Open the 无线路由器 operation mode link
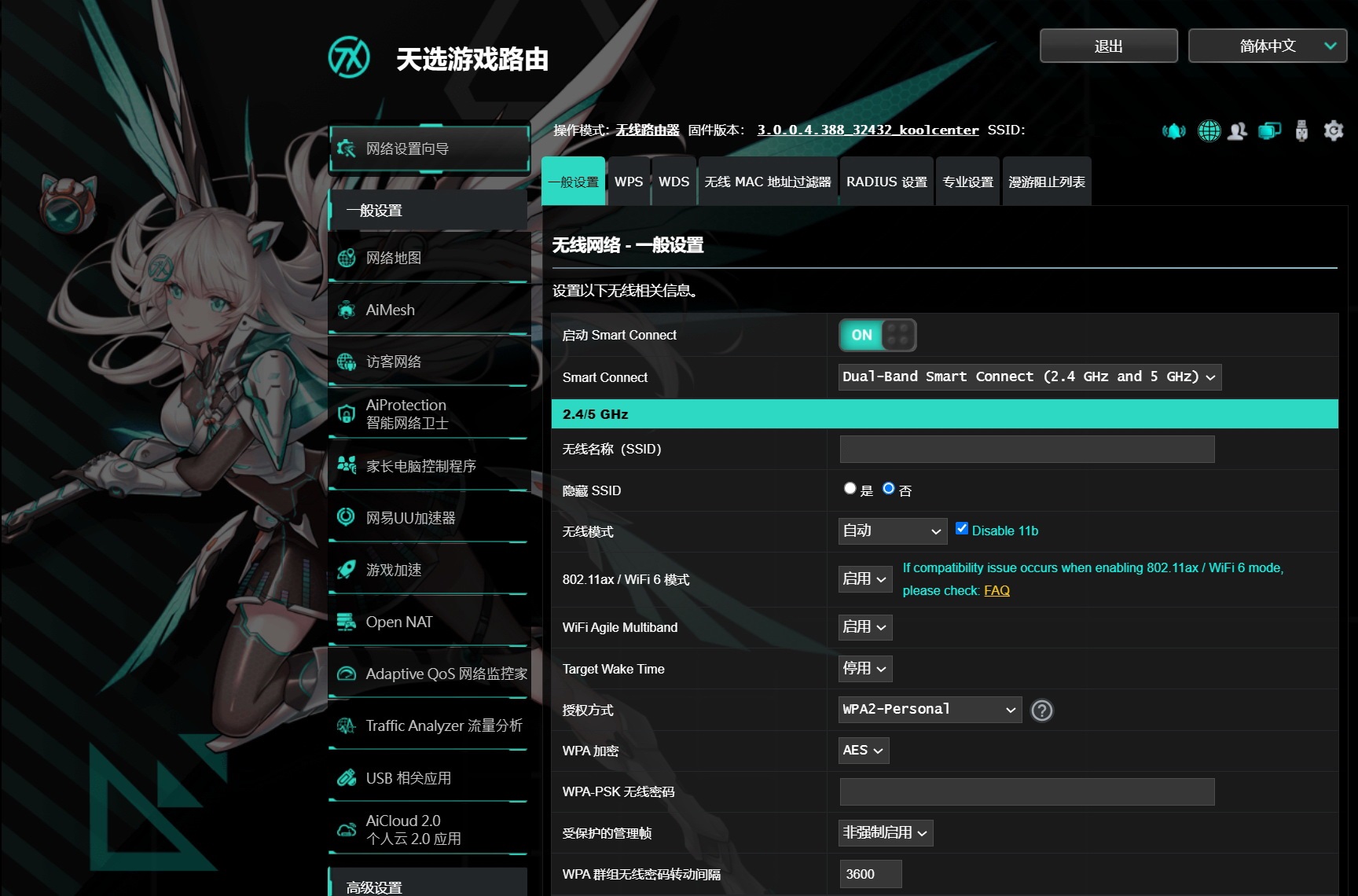 [648, 130]
